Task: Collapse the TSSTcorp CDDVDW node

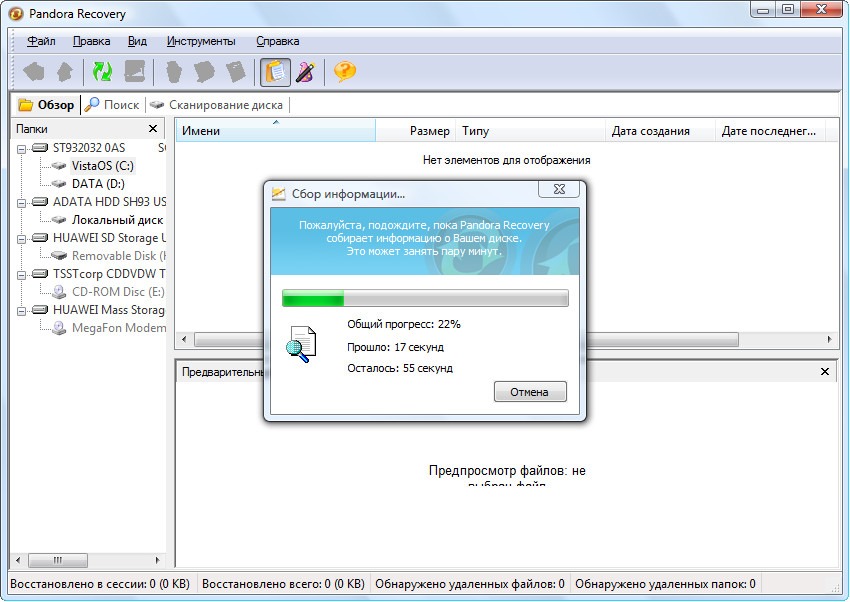Action: tap(21, 275)
